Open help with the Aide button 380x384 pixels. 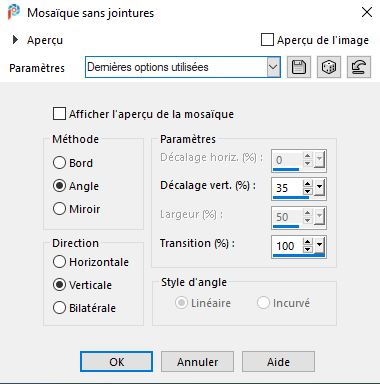[x=278, y=362]
